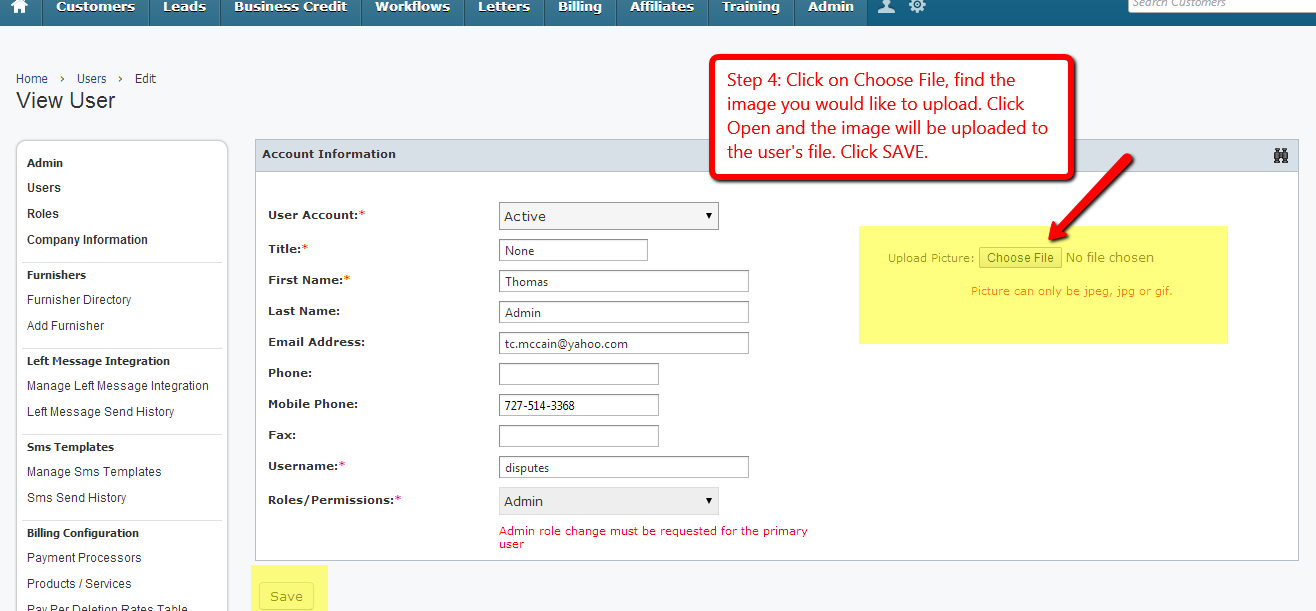This screenshot has height=611, width=1316.
Task: Open the Customers menu
Action: (x=95, y=7)
